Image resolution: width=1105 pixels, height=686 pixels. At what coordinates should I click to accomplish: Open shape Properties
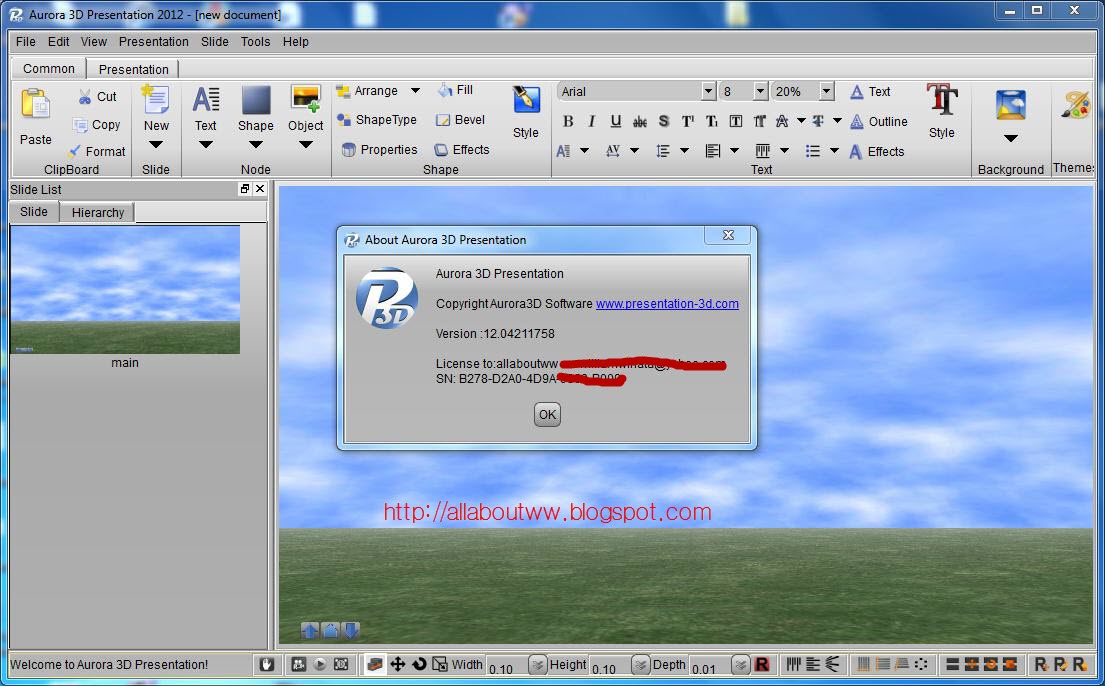tap(380, 149)
